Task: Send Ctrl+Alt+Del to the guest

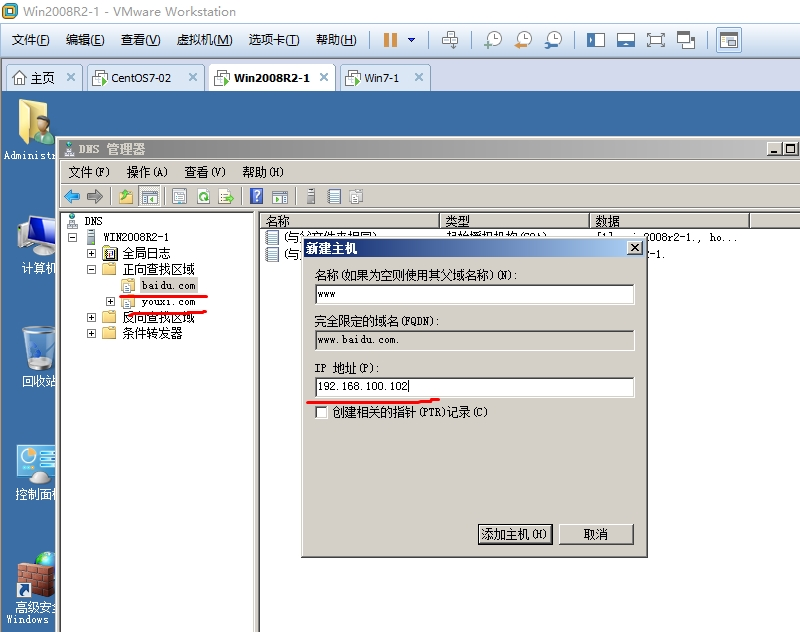Action: [x=448, y=40]
